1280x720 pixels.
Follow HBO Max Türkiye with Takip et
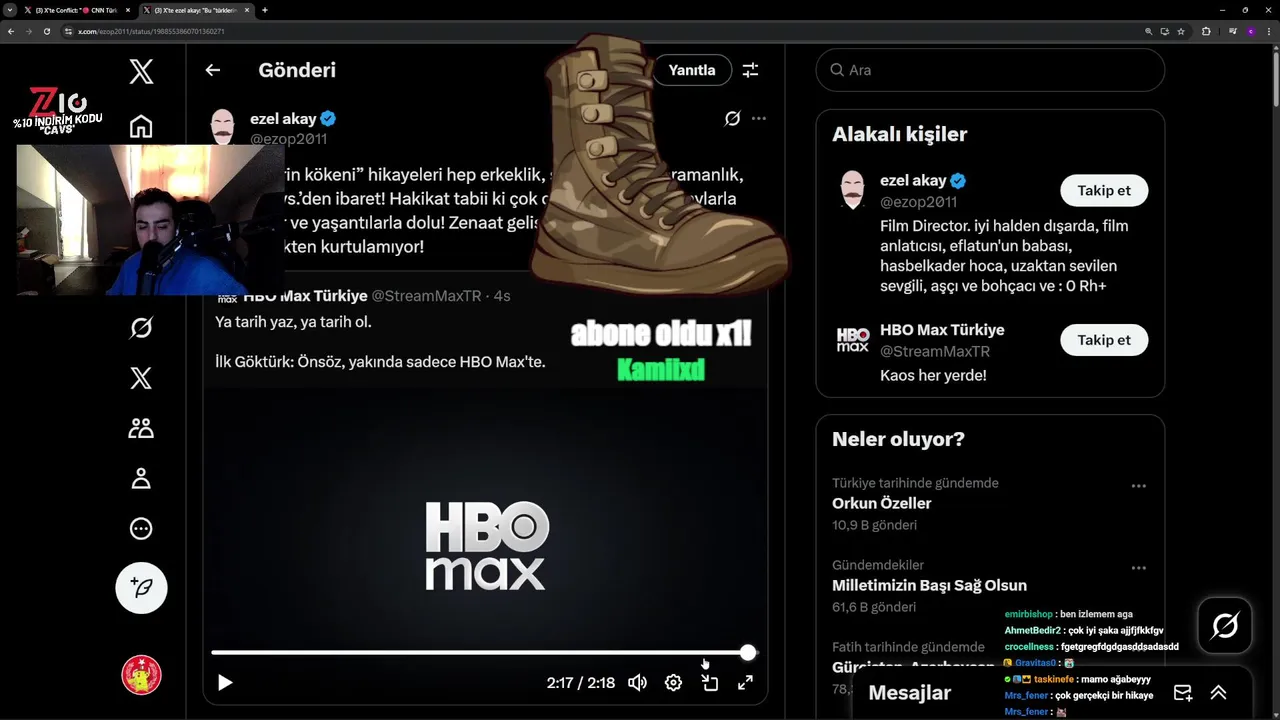point(1104,340)
